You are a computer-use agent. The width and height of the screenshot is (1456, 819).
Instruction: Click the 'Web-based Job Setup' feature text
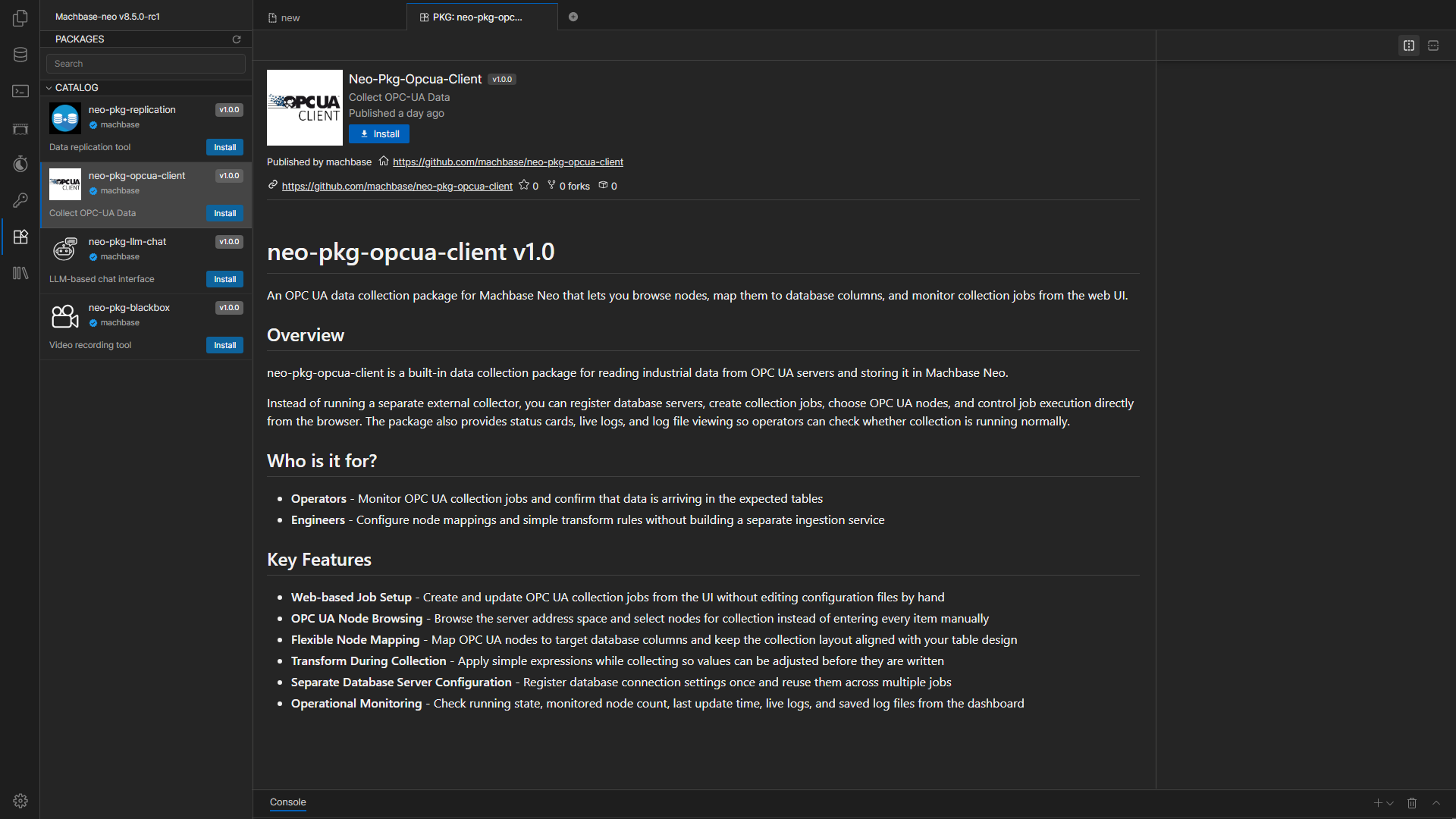tap(351, 598)
